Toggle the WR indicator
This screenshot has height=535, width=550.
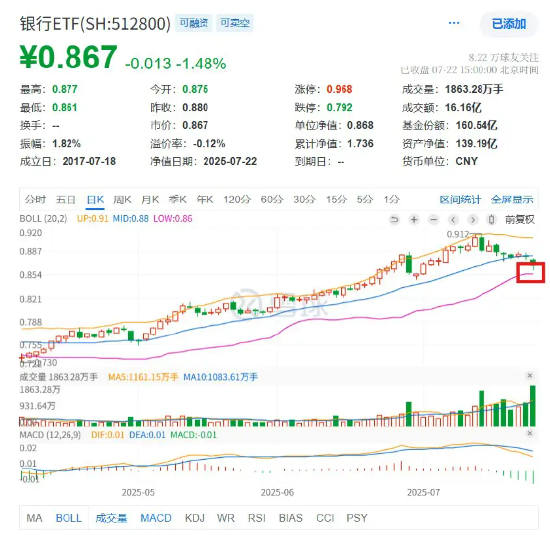226,518
